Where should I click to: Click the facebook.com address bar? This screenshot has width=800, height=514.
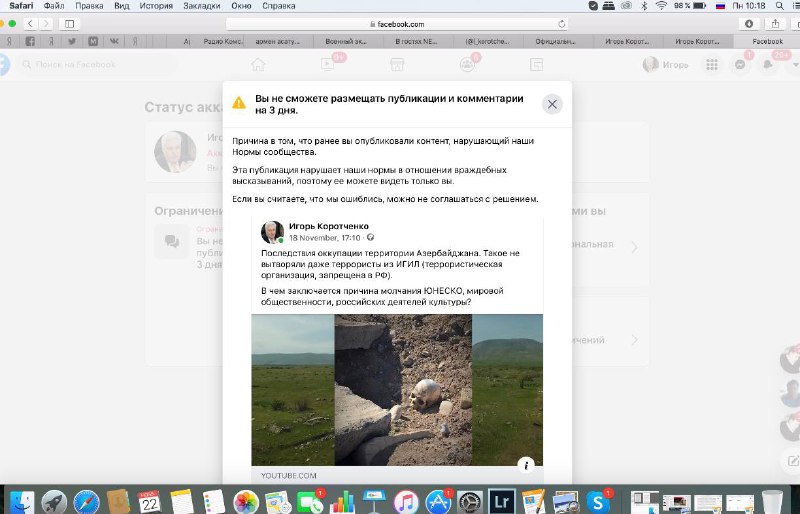[396, 24]
